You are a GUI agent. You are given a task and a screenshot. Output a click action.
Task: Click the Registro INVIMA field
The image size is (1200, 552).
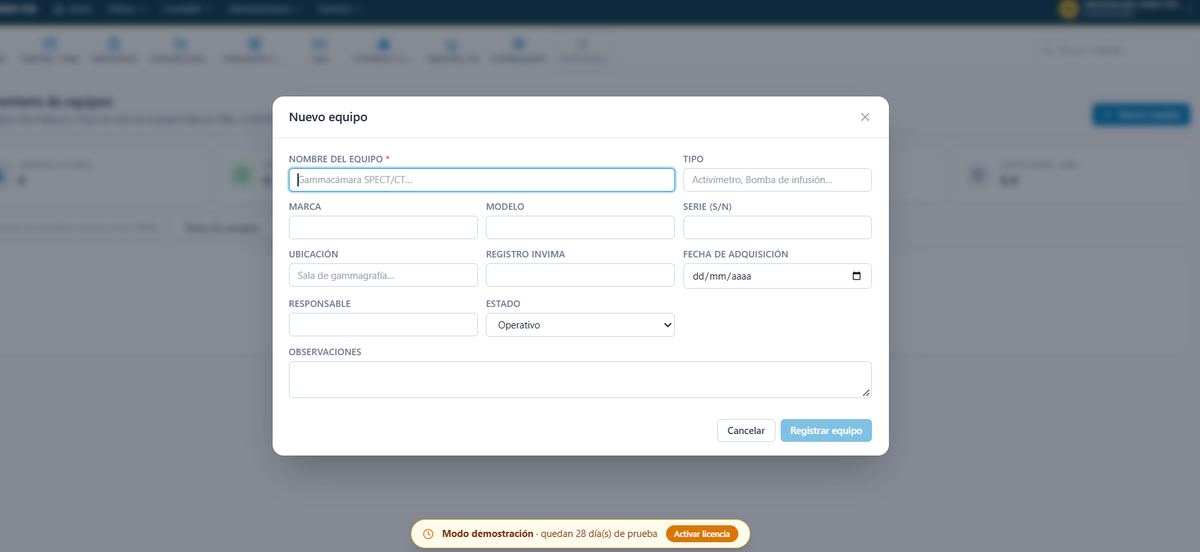tap(580, 275)
